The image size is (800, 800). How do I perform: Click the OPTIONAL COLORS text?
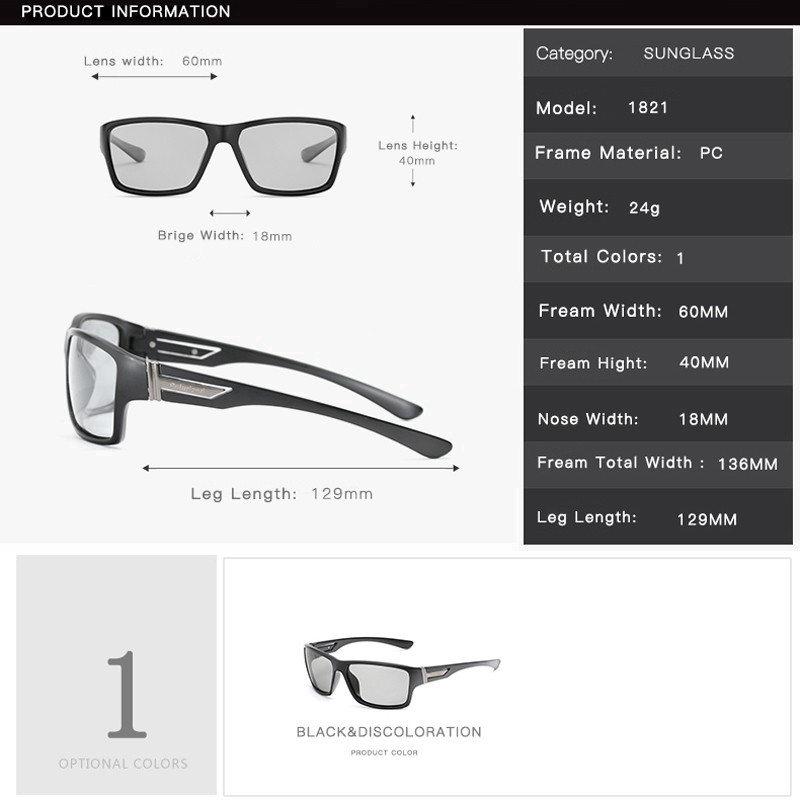click(123, 763)
